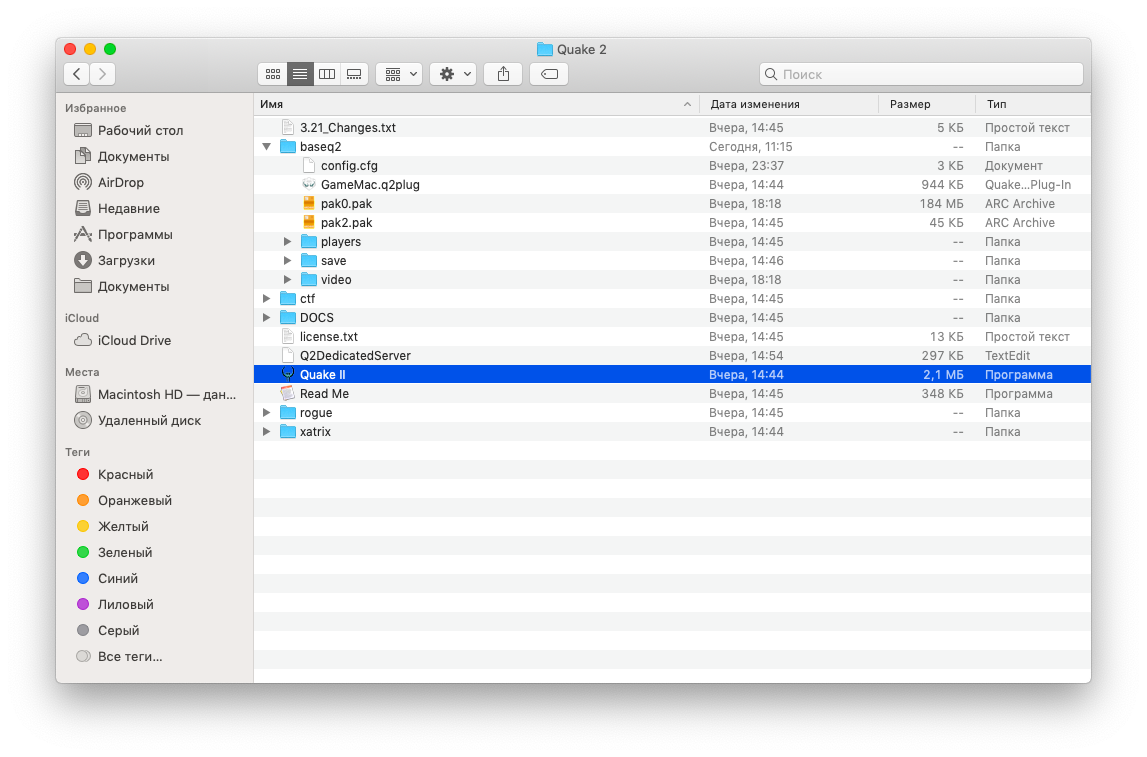
Task: Expand the save folder
Action: (x=287, y=260)
